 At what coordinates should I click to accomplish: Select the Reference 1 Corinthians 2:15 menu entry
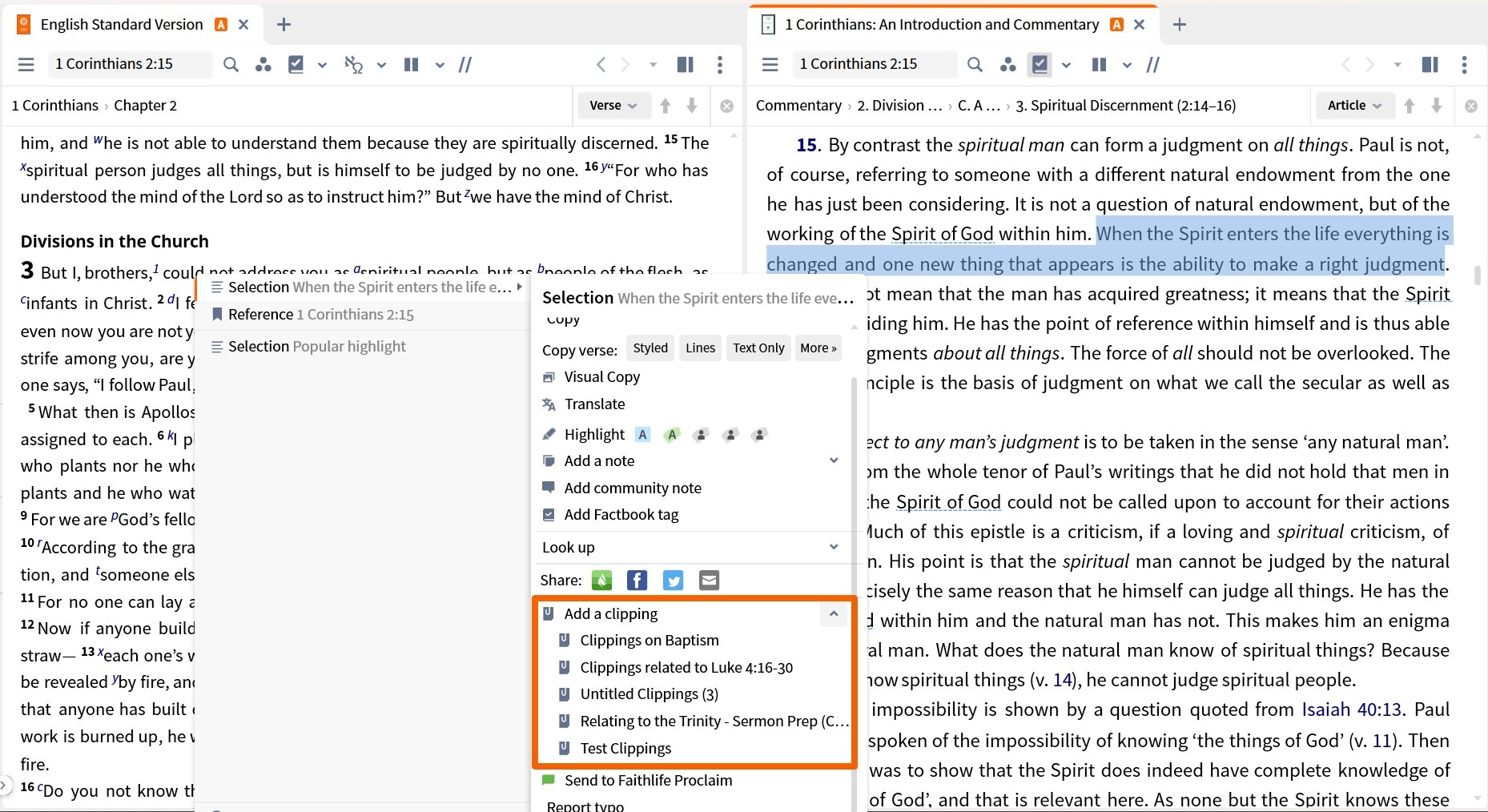click(364, 315)
